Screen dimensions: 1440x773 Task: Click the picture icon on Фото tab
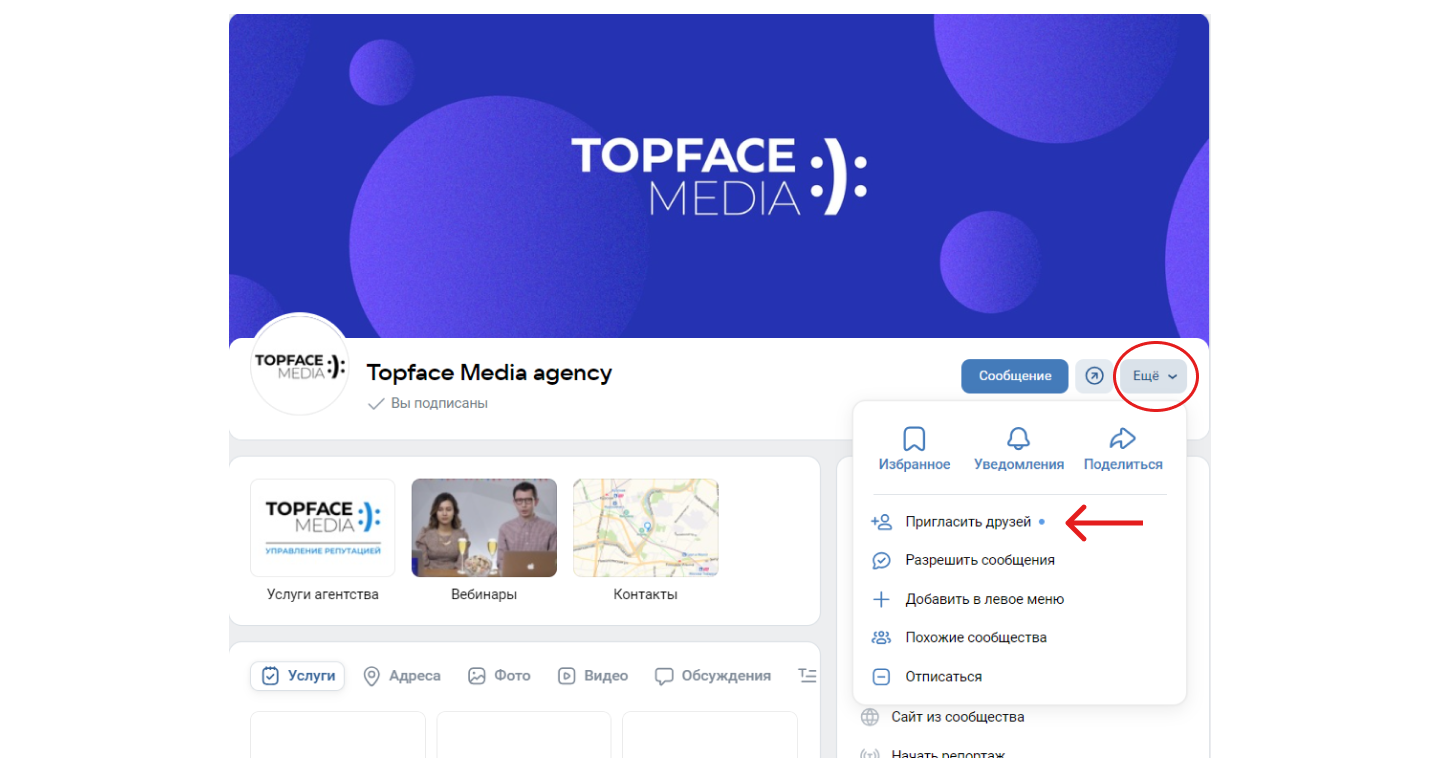(476, 676)
